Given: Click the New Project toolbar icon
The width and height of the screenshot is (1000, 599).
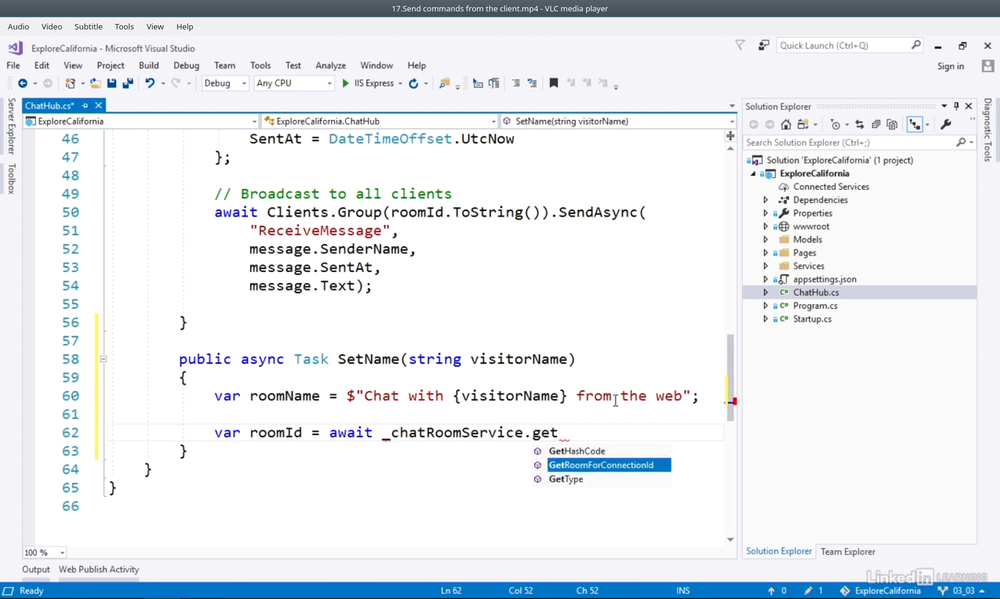Looking at the screenshot, I should pos(70,84).
